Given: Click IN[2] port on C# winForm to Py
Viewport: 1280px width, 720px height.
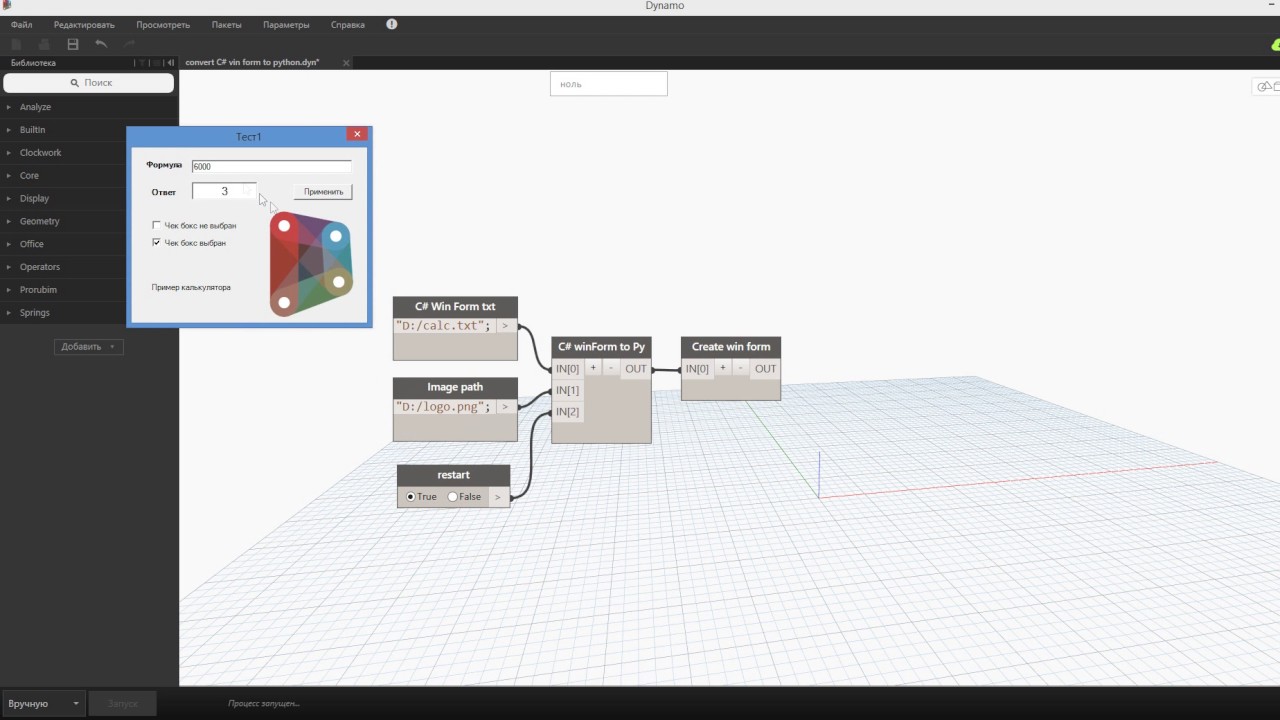Looking at the screenshot, I should coord(567,412).
